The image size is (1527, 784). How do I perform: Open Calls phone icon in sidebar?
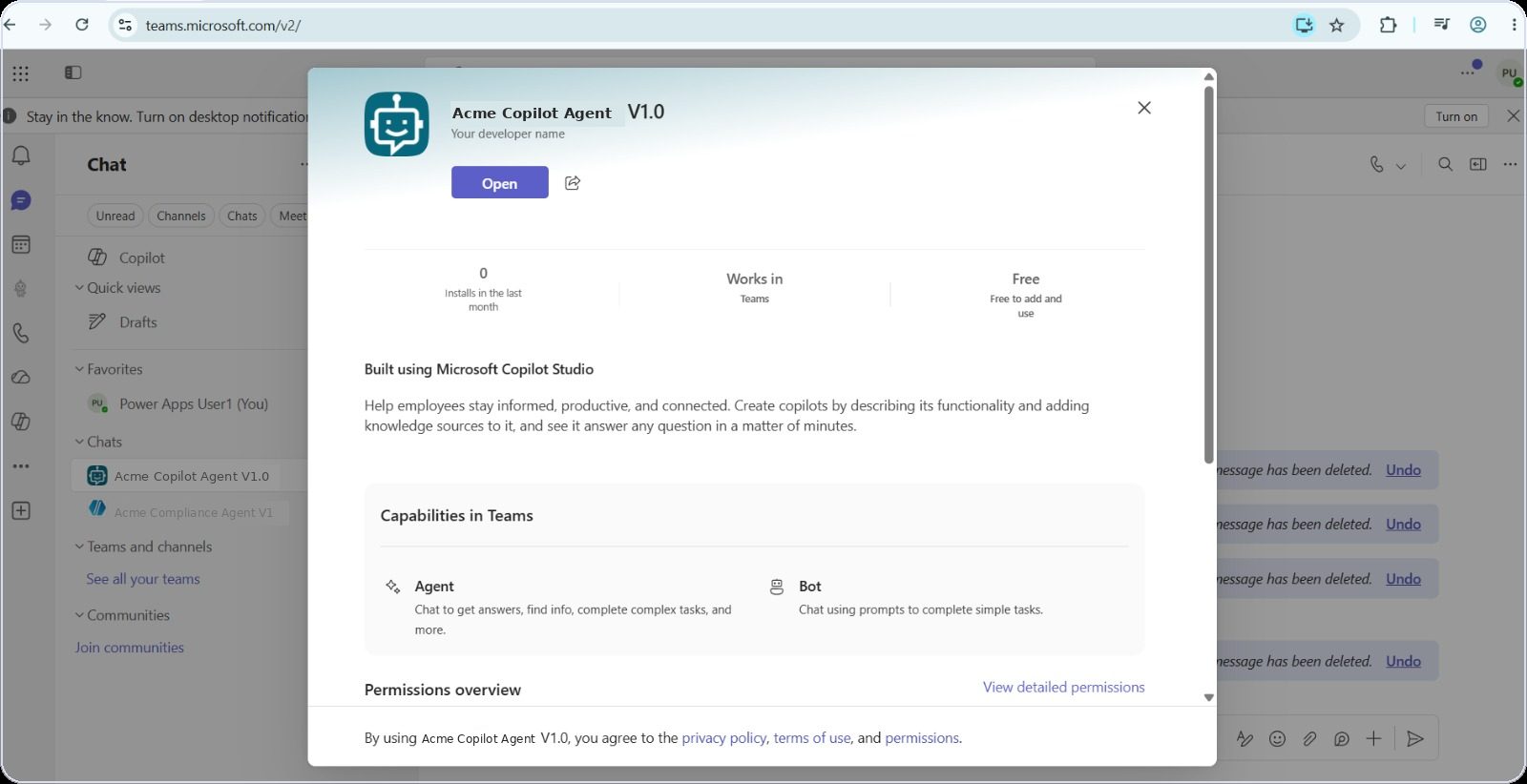click(21, 333)
